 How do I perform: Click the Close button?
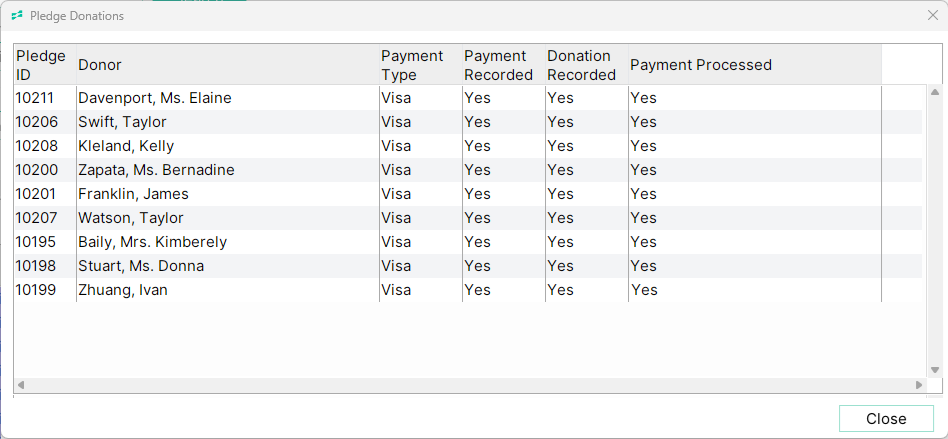tap(886, 418)
